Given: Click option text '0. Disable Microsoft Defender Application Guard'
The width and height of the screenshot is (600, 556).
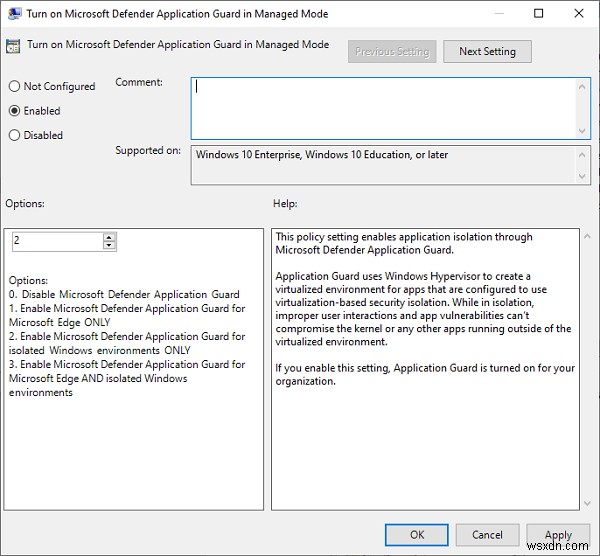Looking at the screenshot, I should pyautogui.click(x=124, y=294).
